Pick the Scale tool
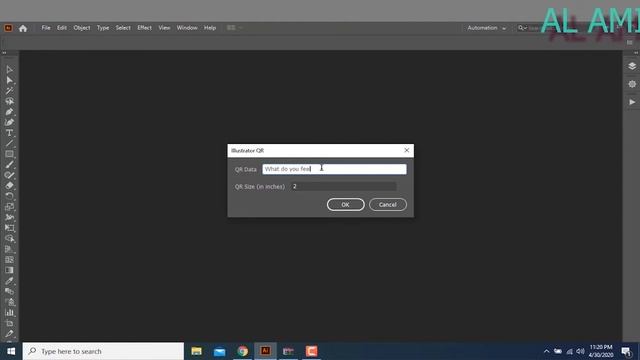Viewport: 640px width, 360px height. 9,207
